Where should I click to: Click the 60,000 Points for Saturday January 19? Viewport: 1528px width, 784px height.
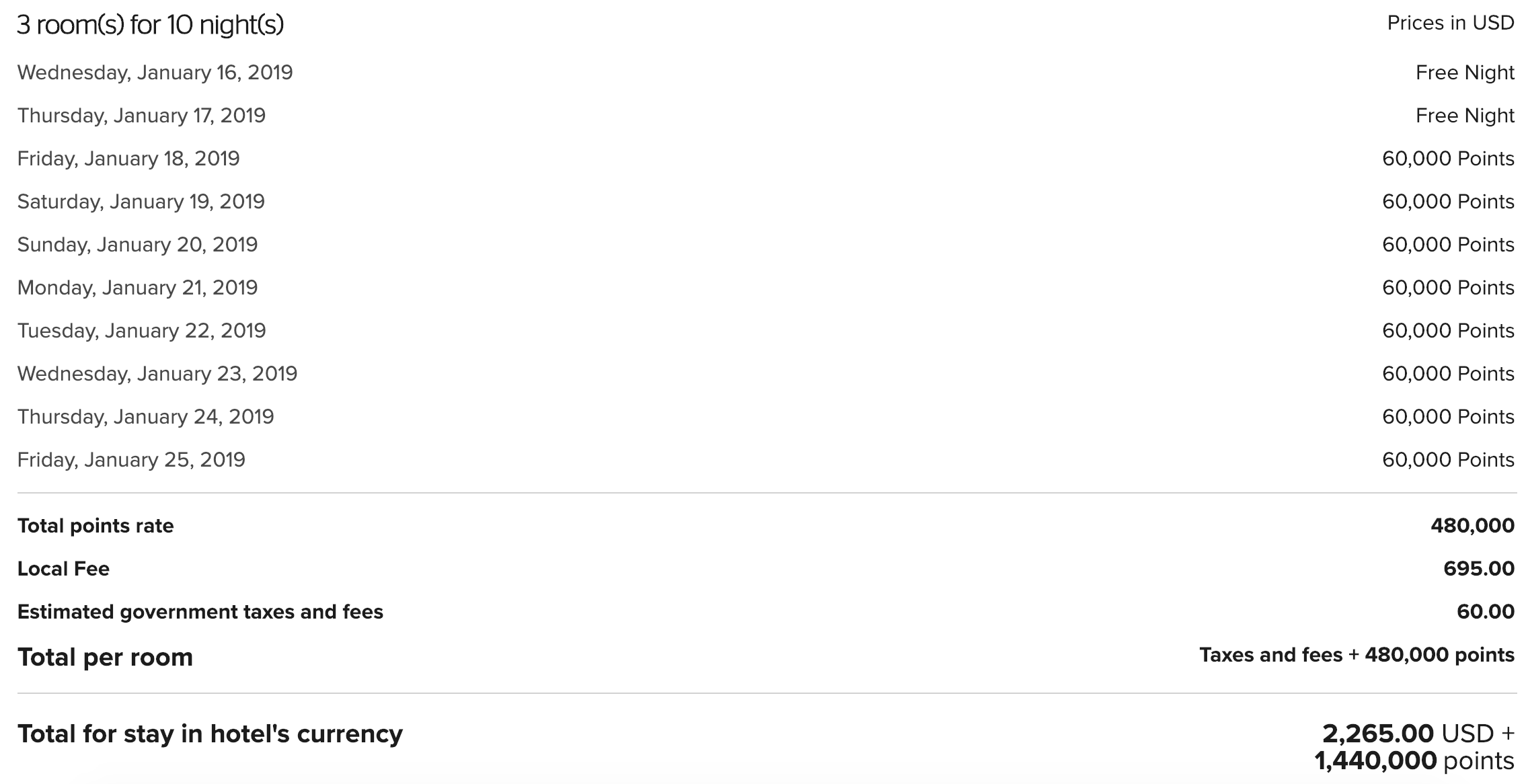pos(1448,202)
